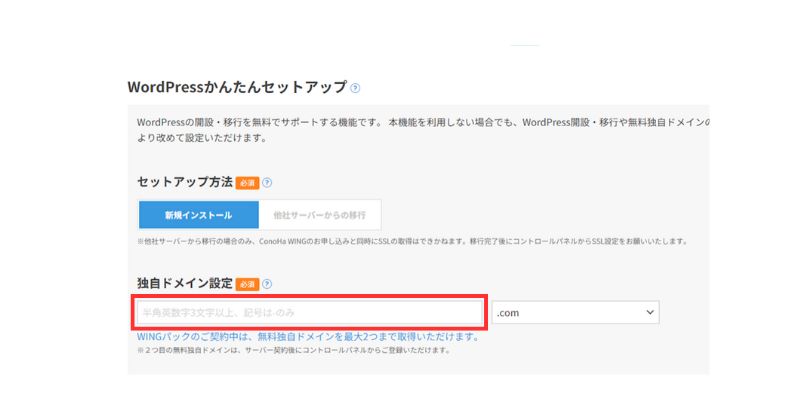Click the note about the second free domain
This screenshot has height=420, width=800.
293,351
